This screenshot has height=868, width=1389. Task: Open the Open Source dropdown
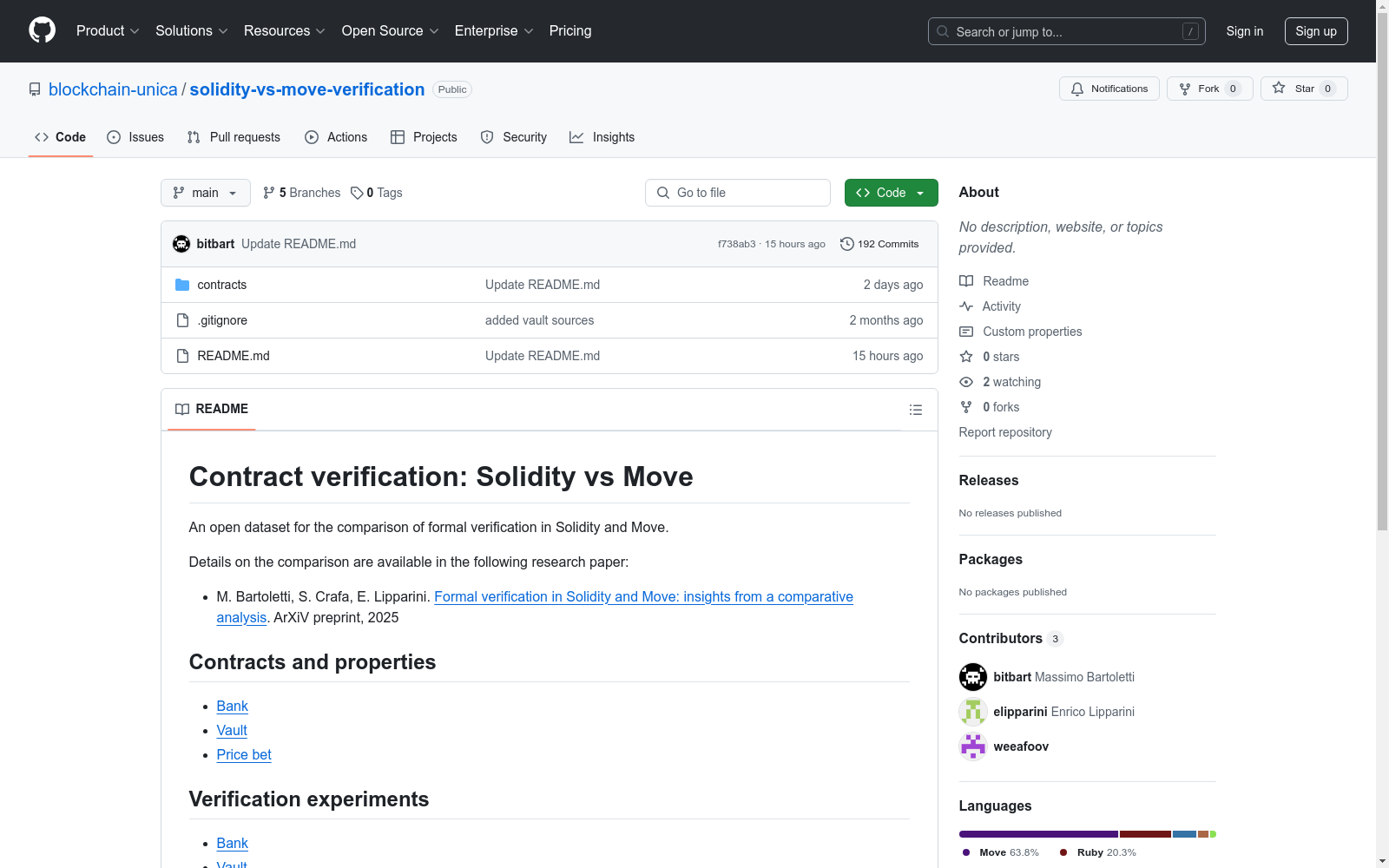(x=391, y=30)
